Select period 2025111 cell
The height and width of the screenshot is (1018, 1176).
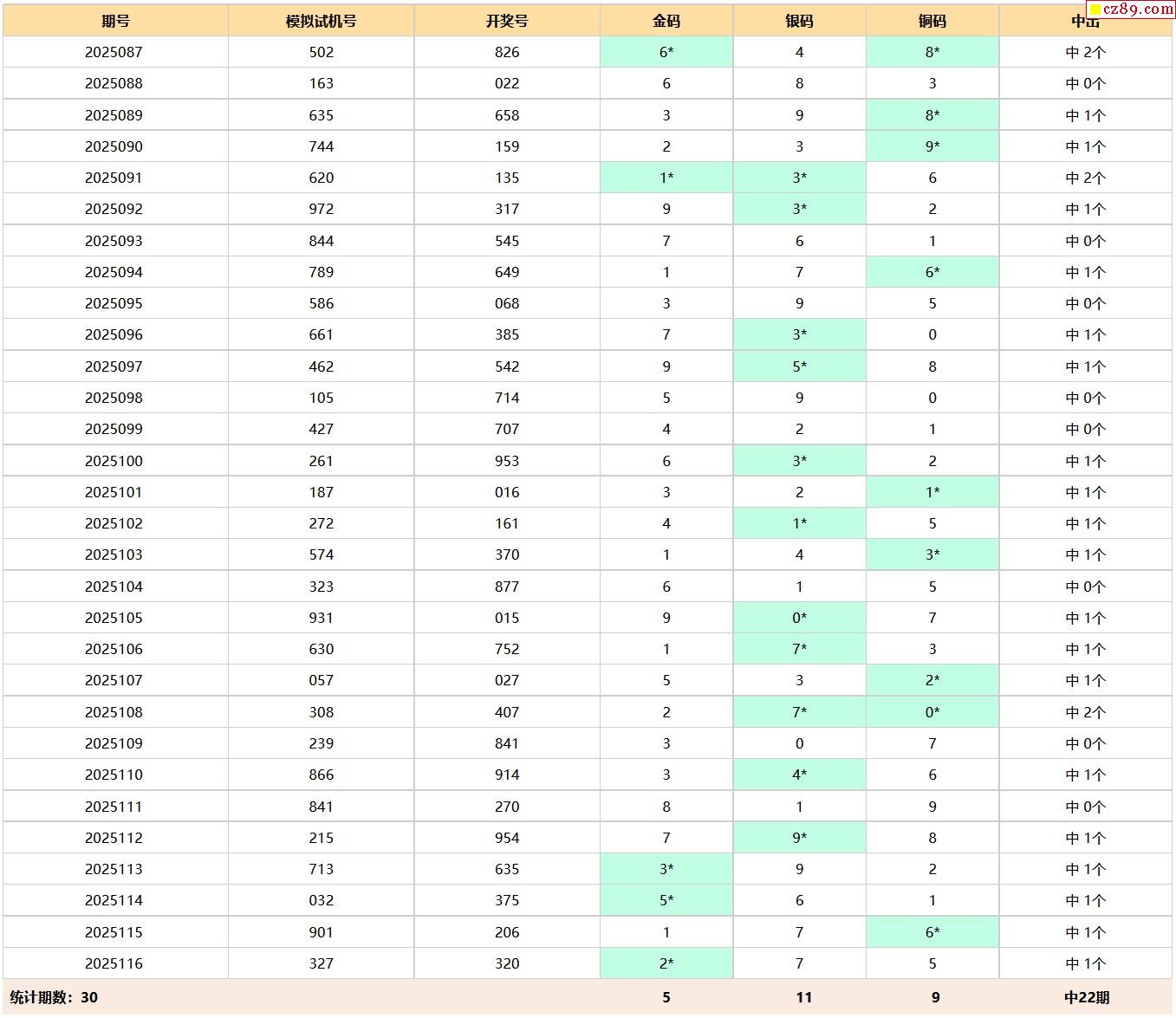(114, 807)
